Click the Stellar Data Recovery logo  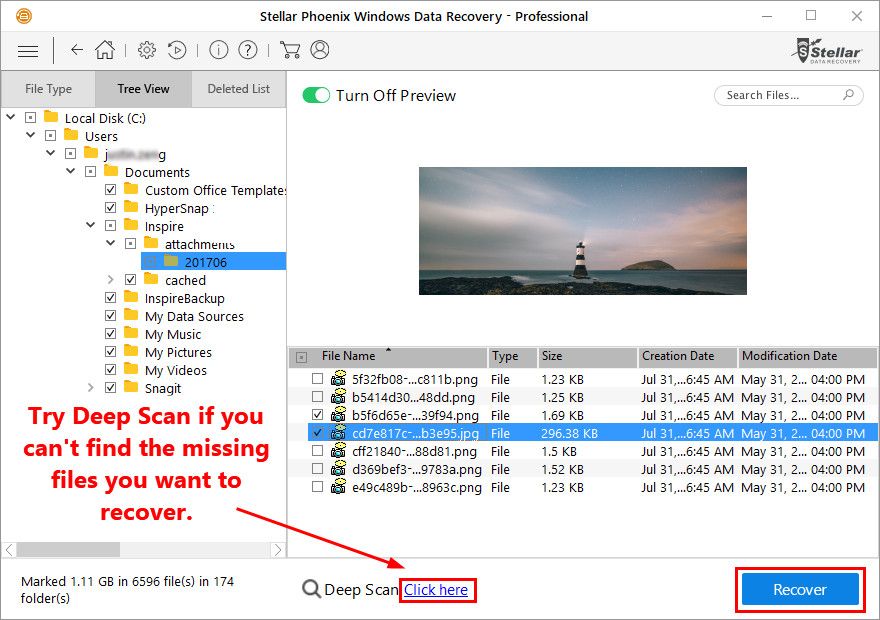coord(826,51)
